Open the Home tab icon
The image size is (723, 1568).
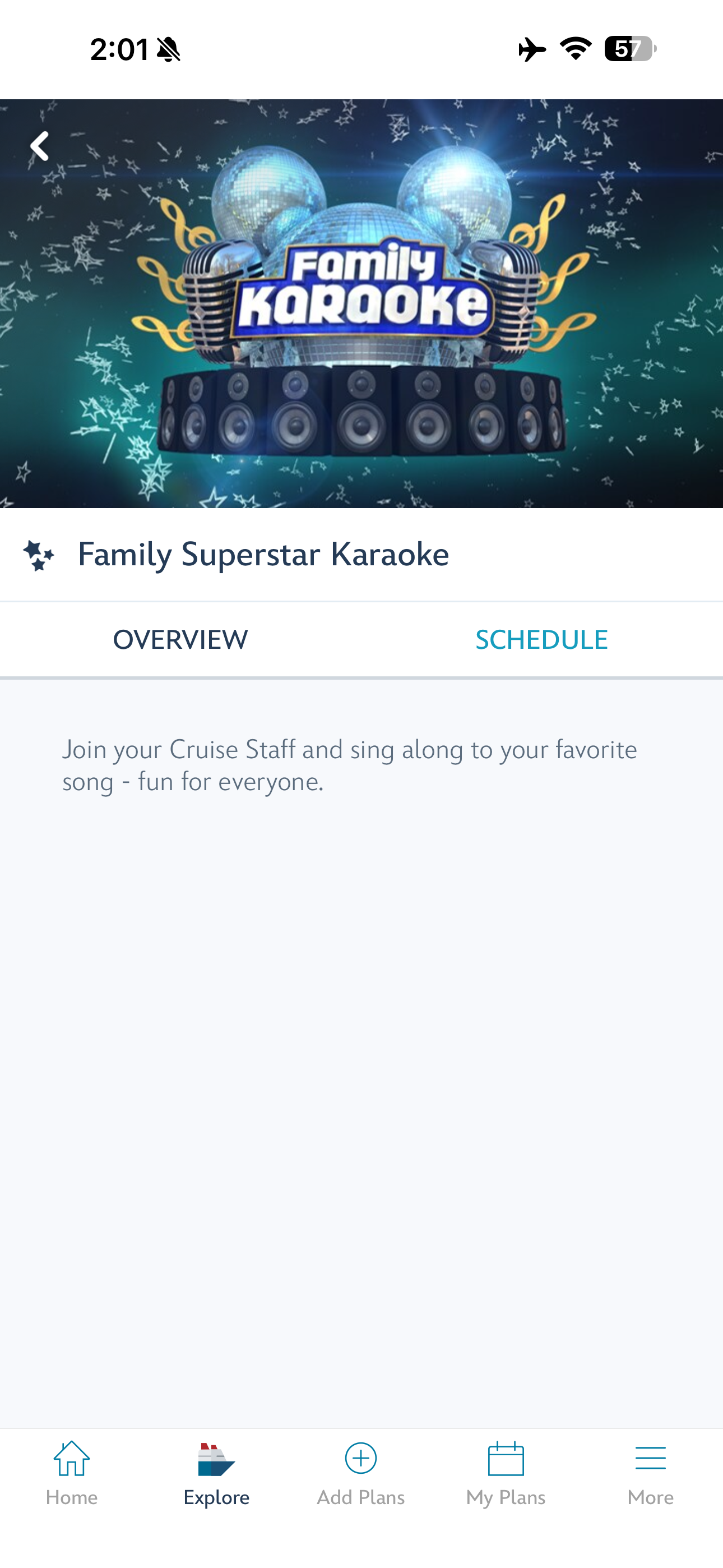pyautogui.click(x=72, y=1459)
